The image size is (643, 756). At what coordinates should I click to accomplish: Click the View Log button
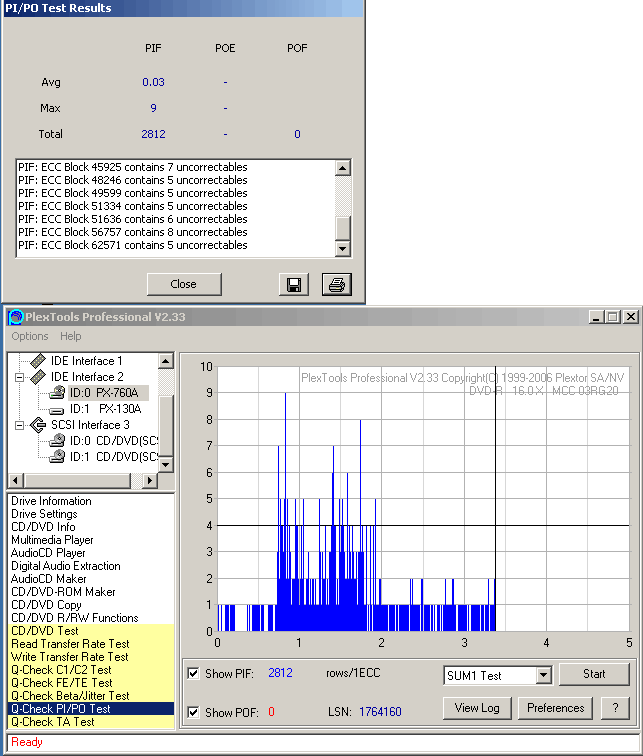[x=477, y=708]
